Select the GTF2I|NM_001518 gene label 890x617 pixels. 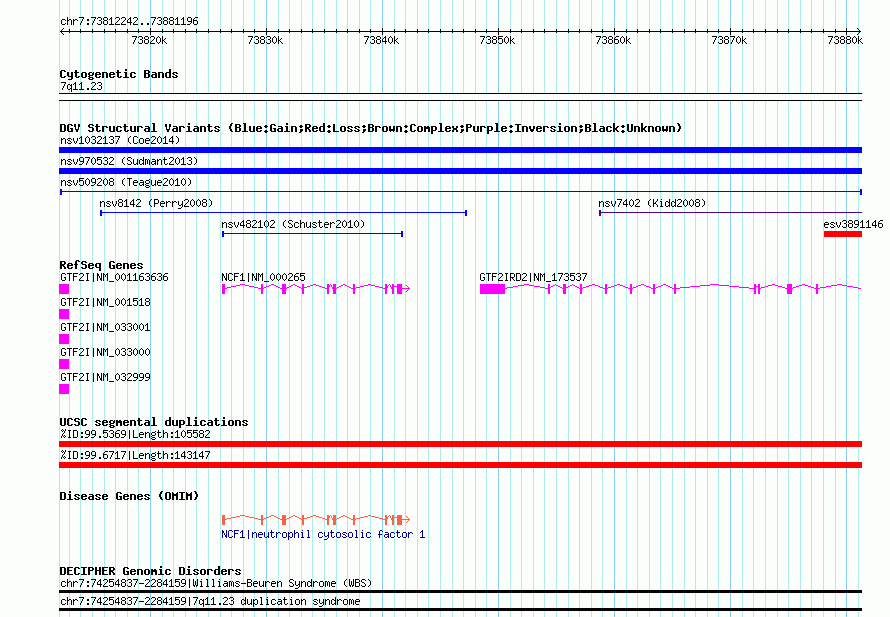point(105,303)
